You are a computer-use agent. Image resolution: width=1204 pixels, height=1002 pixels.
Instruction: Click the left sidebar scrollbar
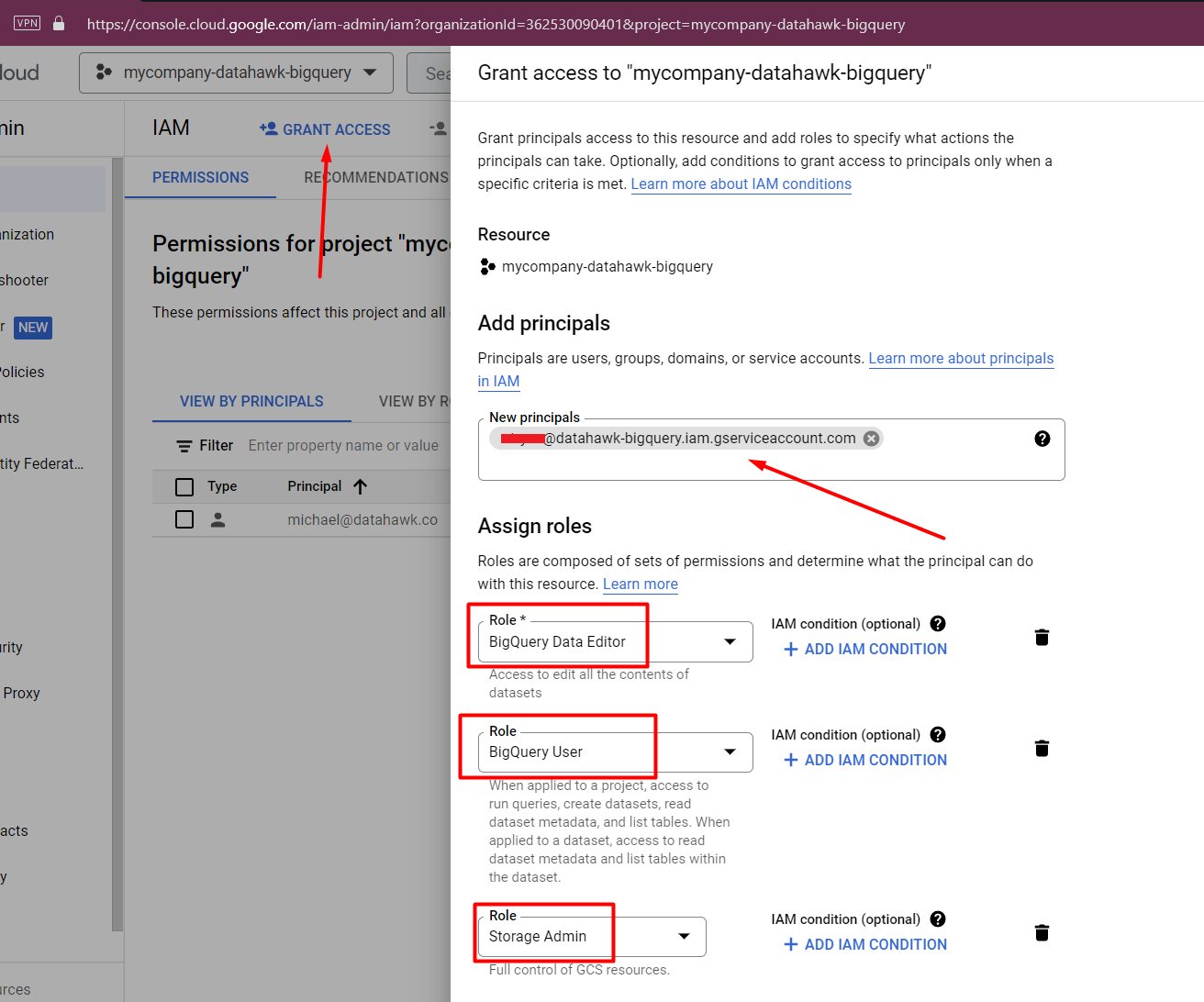coord(117,545)
